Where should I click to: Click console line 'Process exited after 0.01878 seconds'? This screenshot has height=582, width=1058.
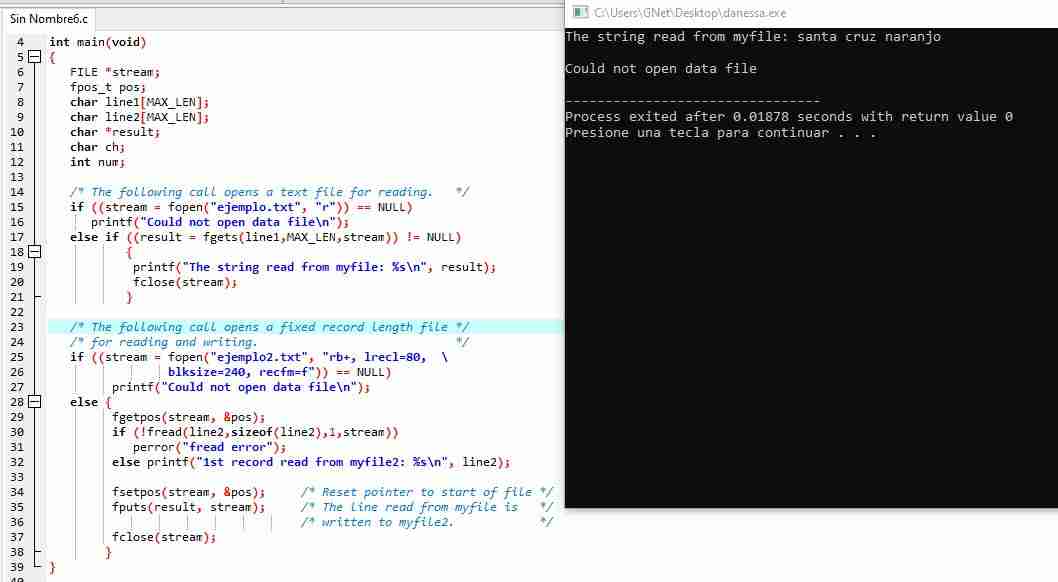pyautogui.click(x=789, y=117)
